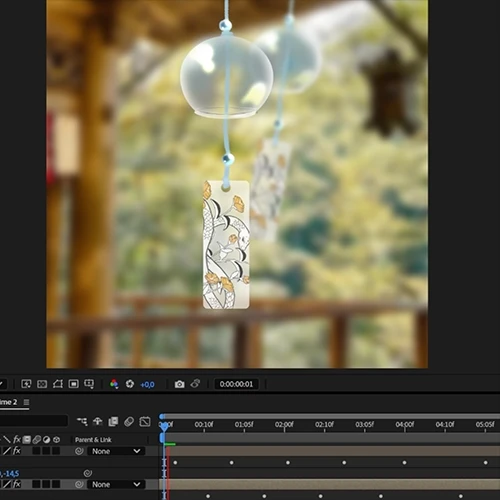
Task: Take a snapshot with the camera icon
Action: [179, 384]
